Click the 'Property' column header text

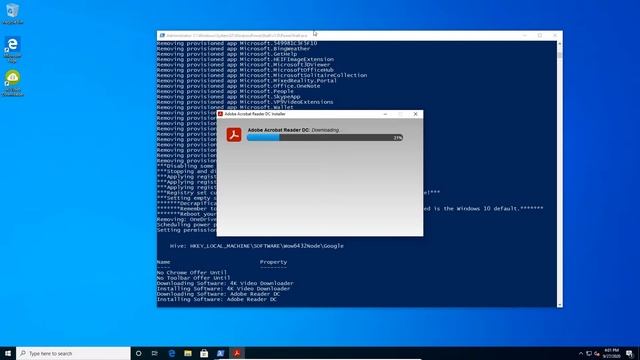(273, 262)
